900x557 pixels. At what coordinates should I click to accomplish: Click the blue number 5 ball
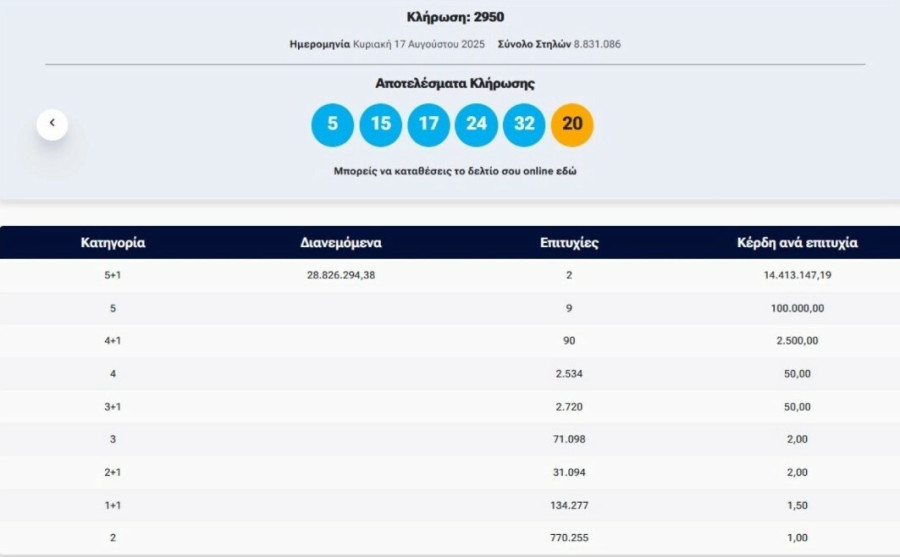click(x=332, y=125)
